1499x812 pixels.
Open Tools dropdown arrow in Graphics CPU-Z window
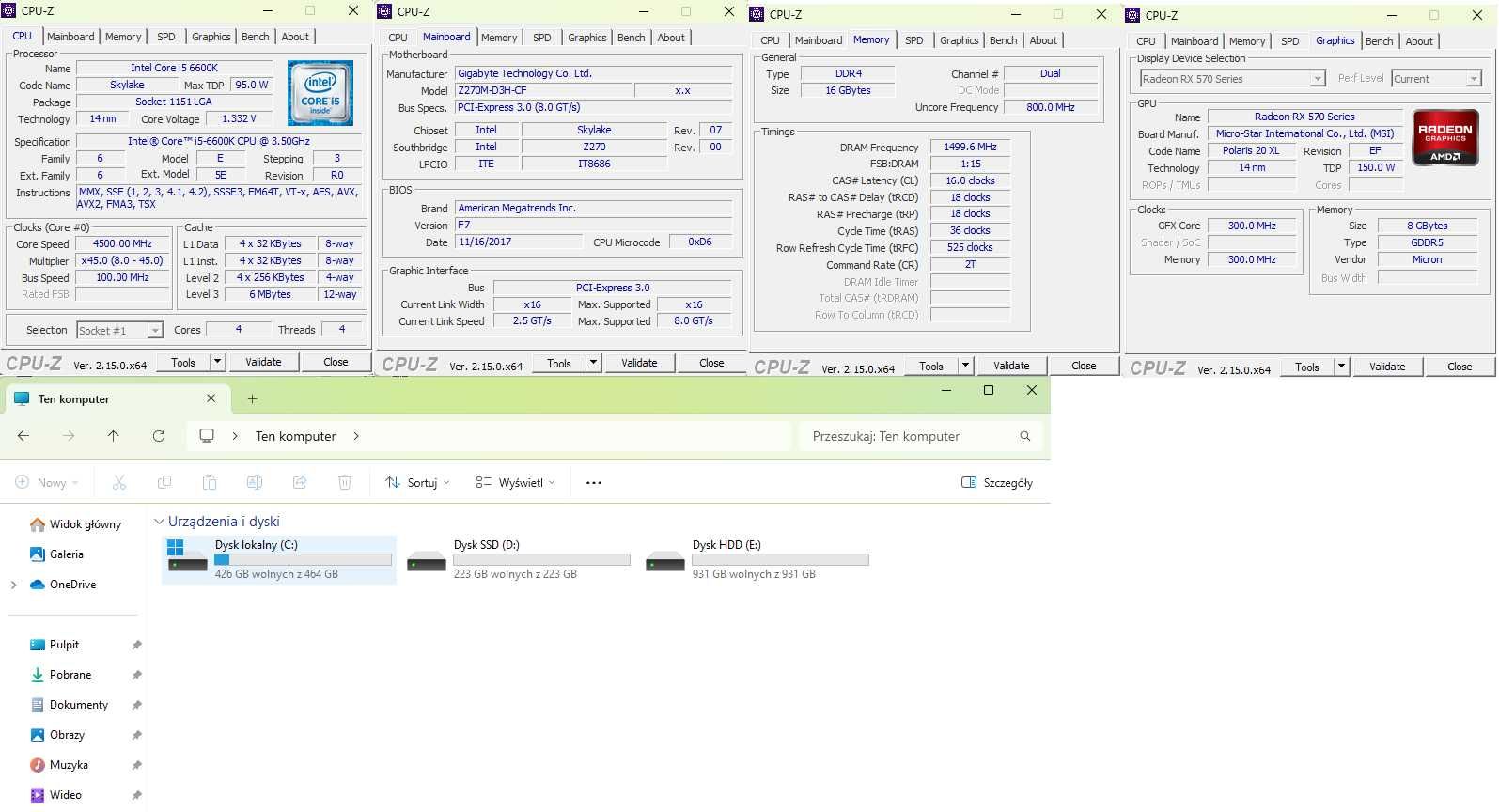click(x=1341, y=367)
